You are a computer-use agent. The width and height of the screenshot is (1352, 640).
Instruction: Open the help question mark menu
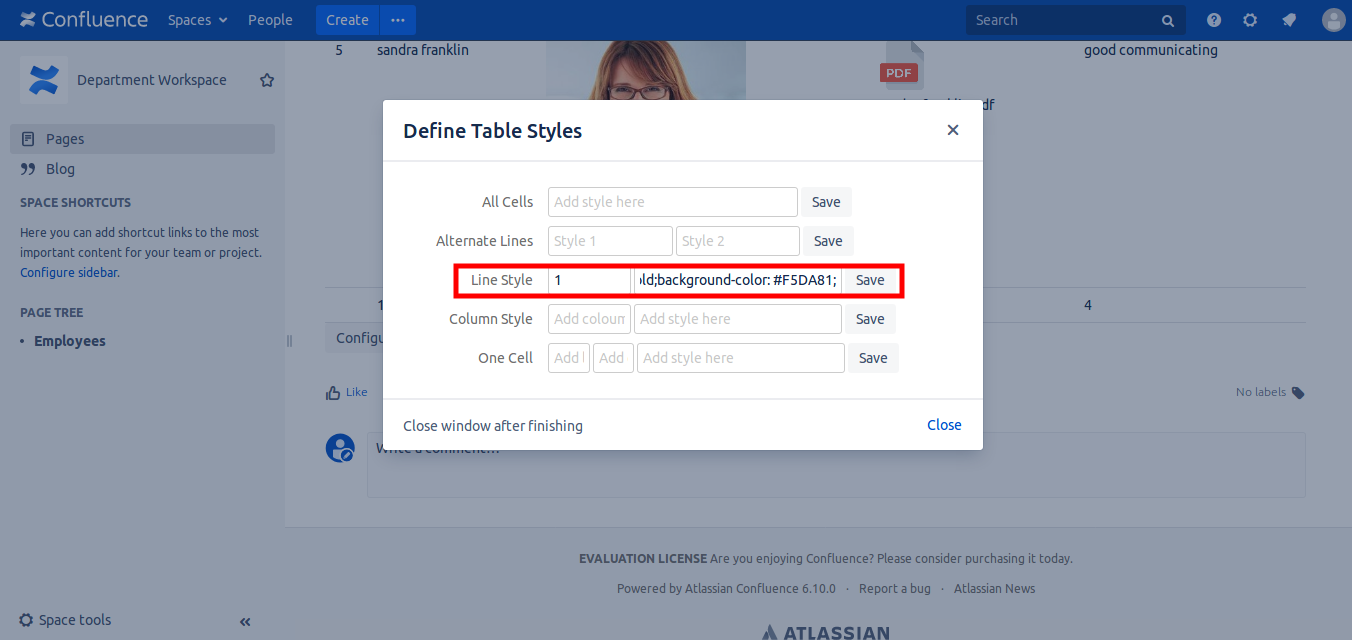pos(1214,20)
